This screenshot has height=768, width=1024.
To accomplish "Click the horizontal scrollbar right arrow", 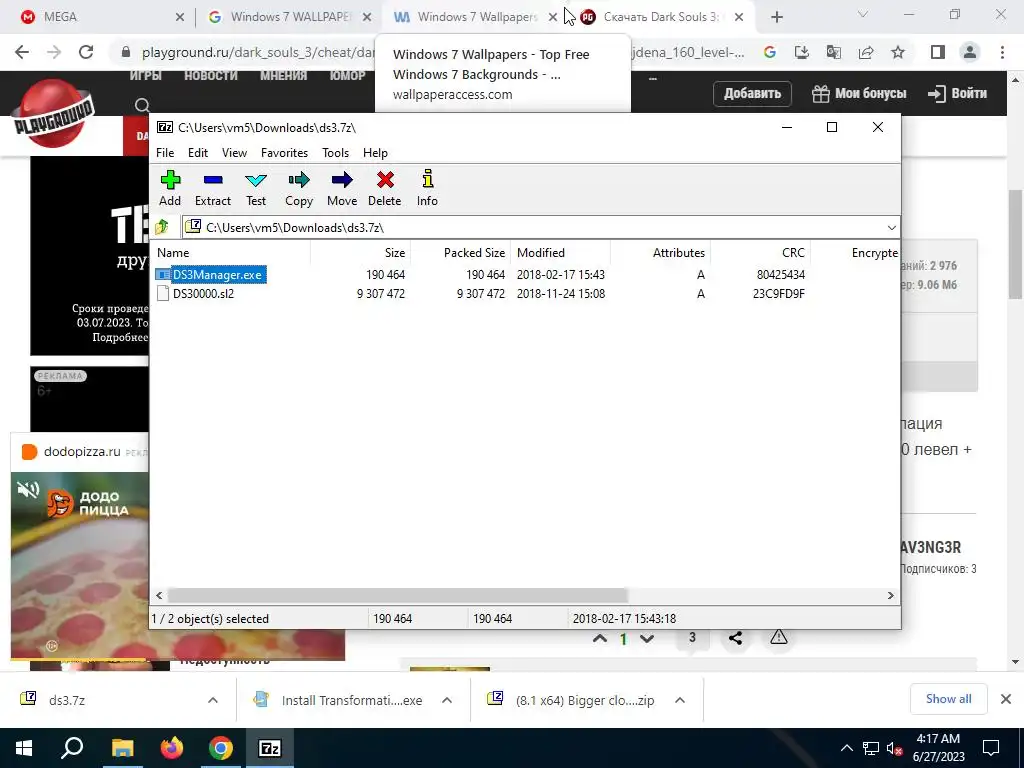I will coord(890,596).
